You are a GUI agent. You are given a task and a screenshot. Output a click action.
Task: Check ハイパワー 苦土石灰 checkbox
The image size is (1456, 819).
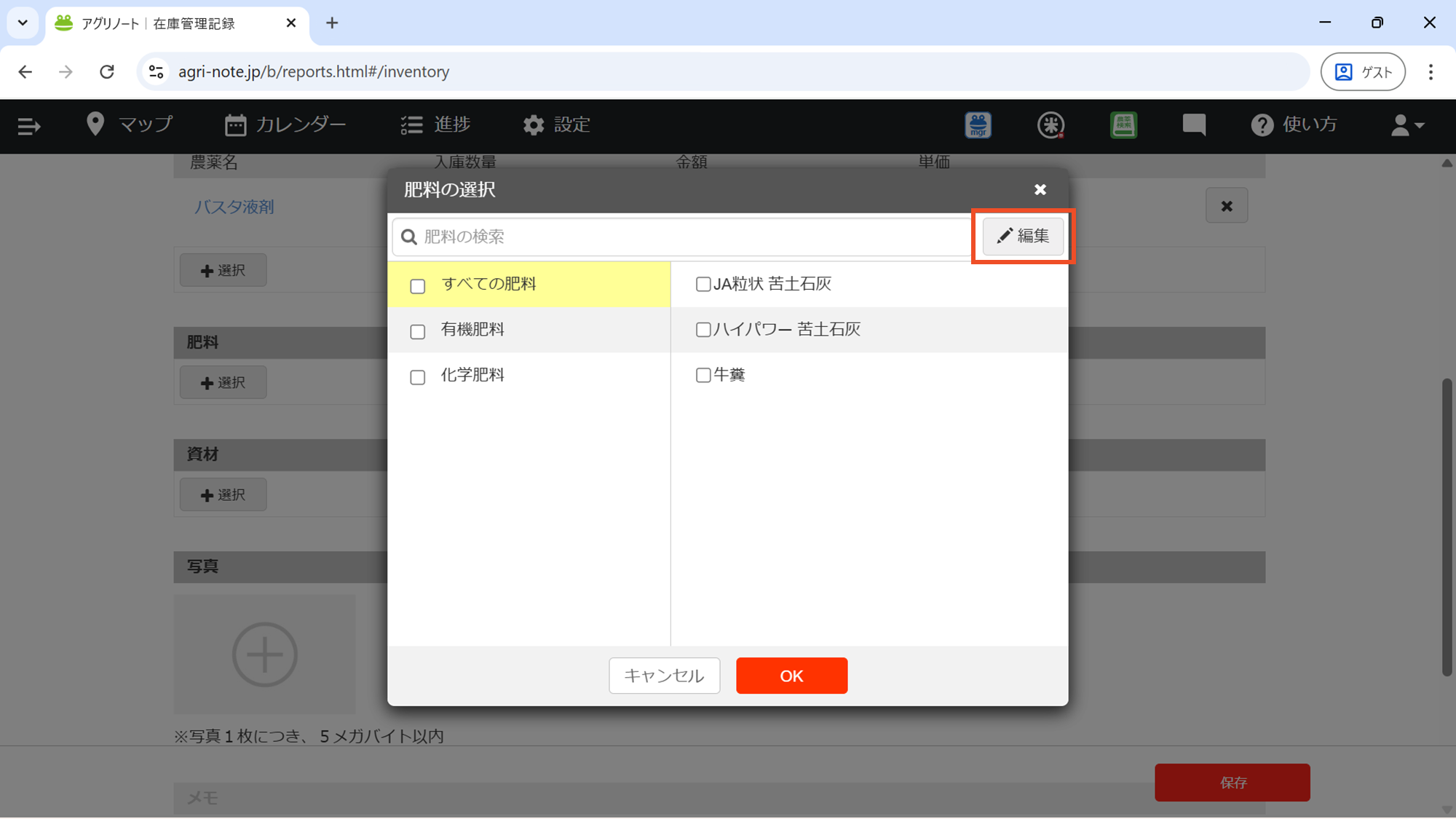point(703,329)
